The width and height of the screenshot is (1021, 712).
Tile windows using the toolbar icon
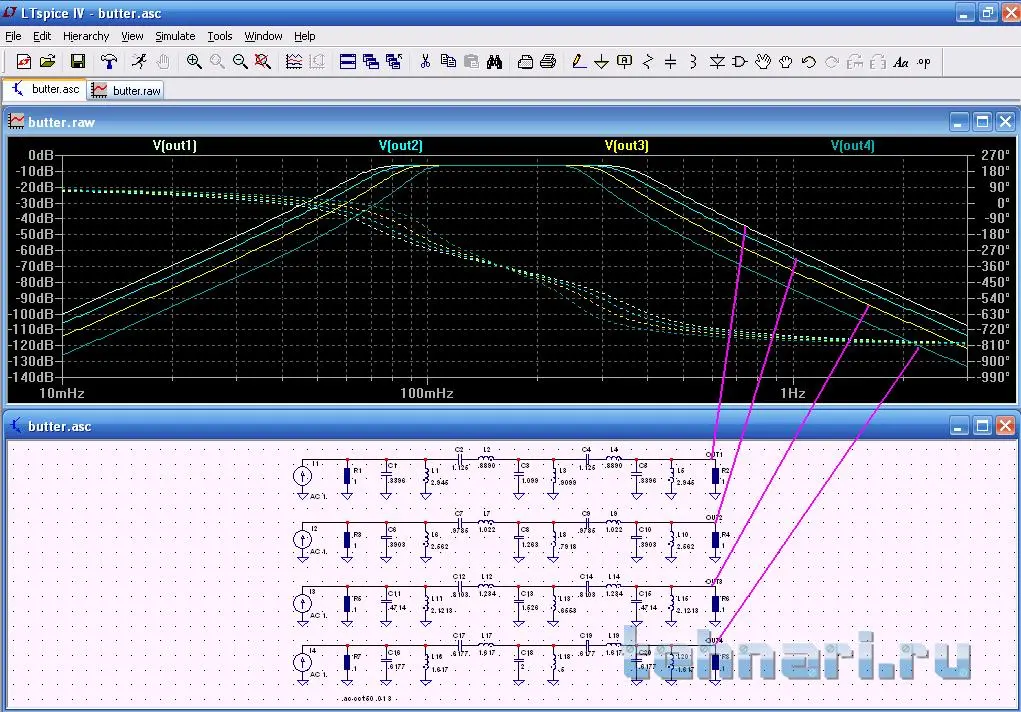(348, 61)
